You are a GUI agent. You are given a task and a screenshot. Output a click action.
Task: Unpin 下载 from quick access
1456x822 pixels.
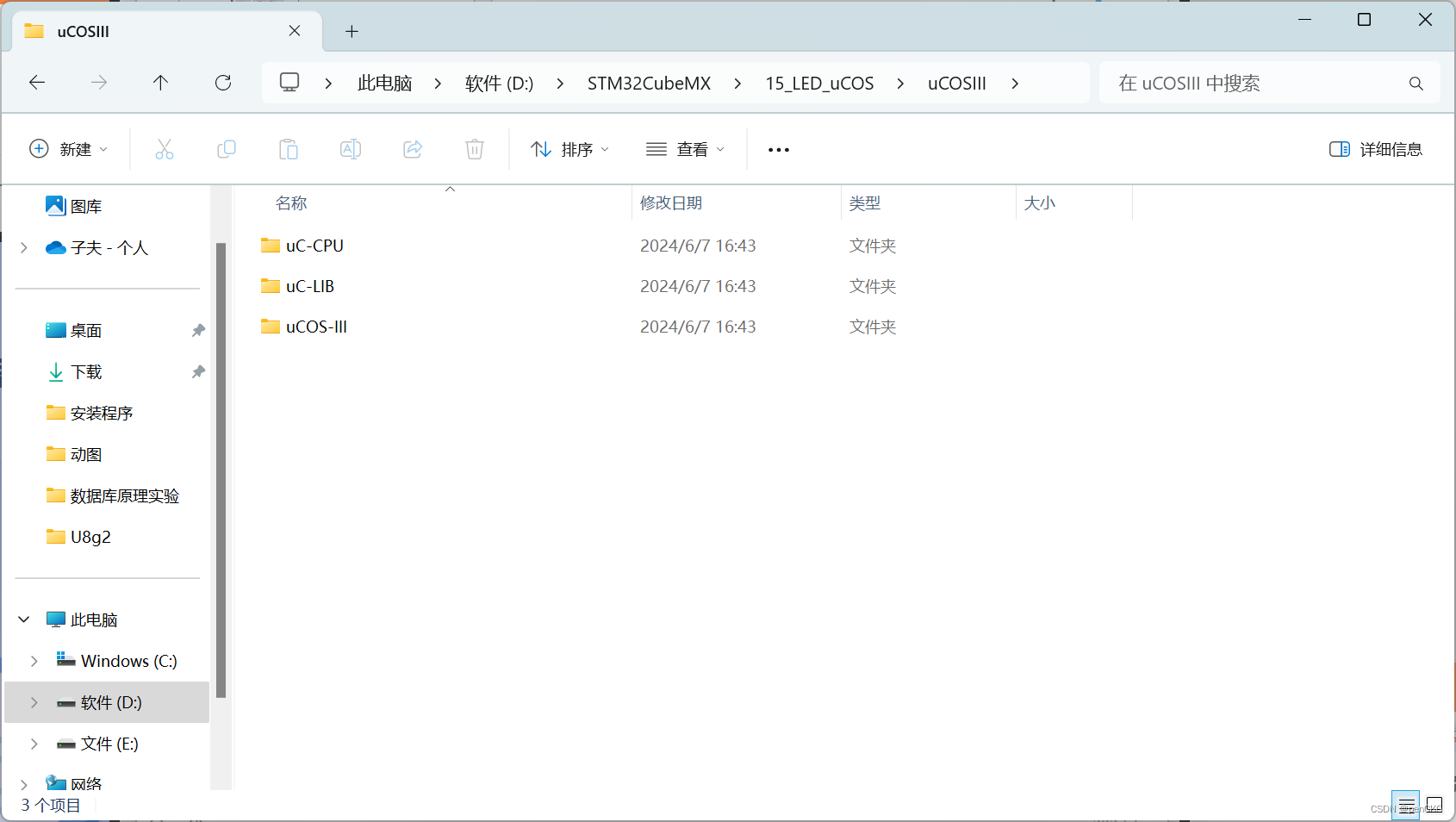click(x=198, y=371)
